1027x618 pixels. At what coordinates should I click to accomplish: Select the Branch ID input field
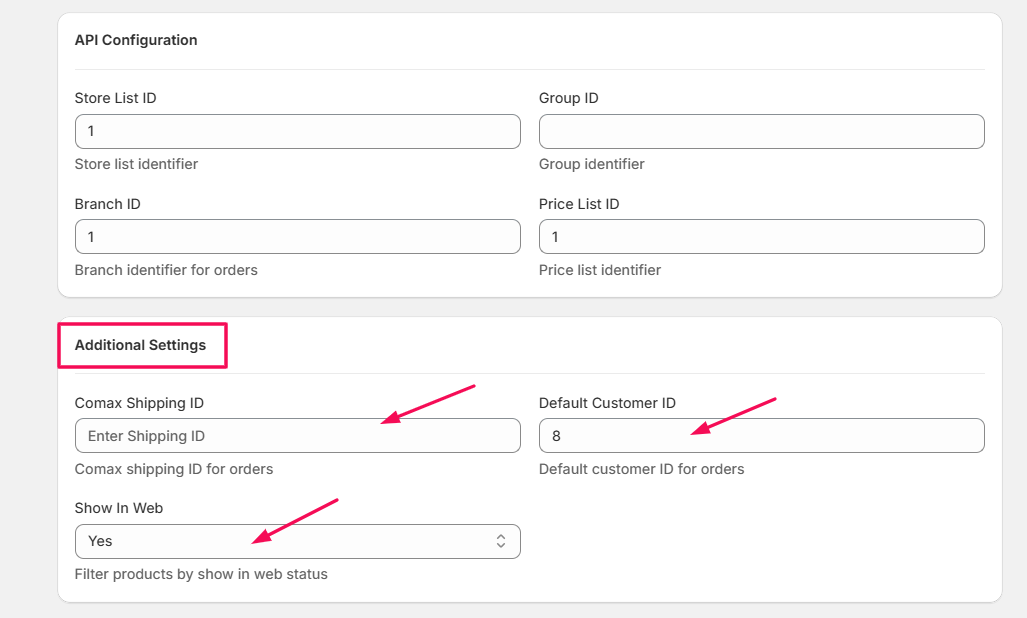297,237
